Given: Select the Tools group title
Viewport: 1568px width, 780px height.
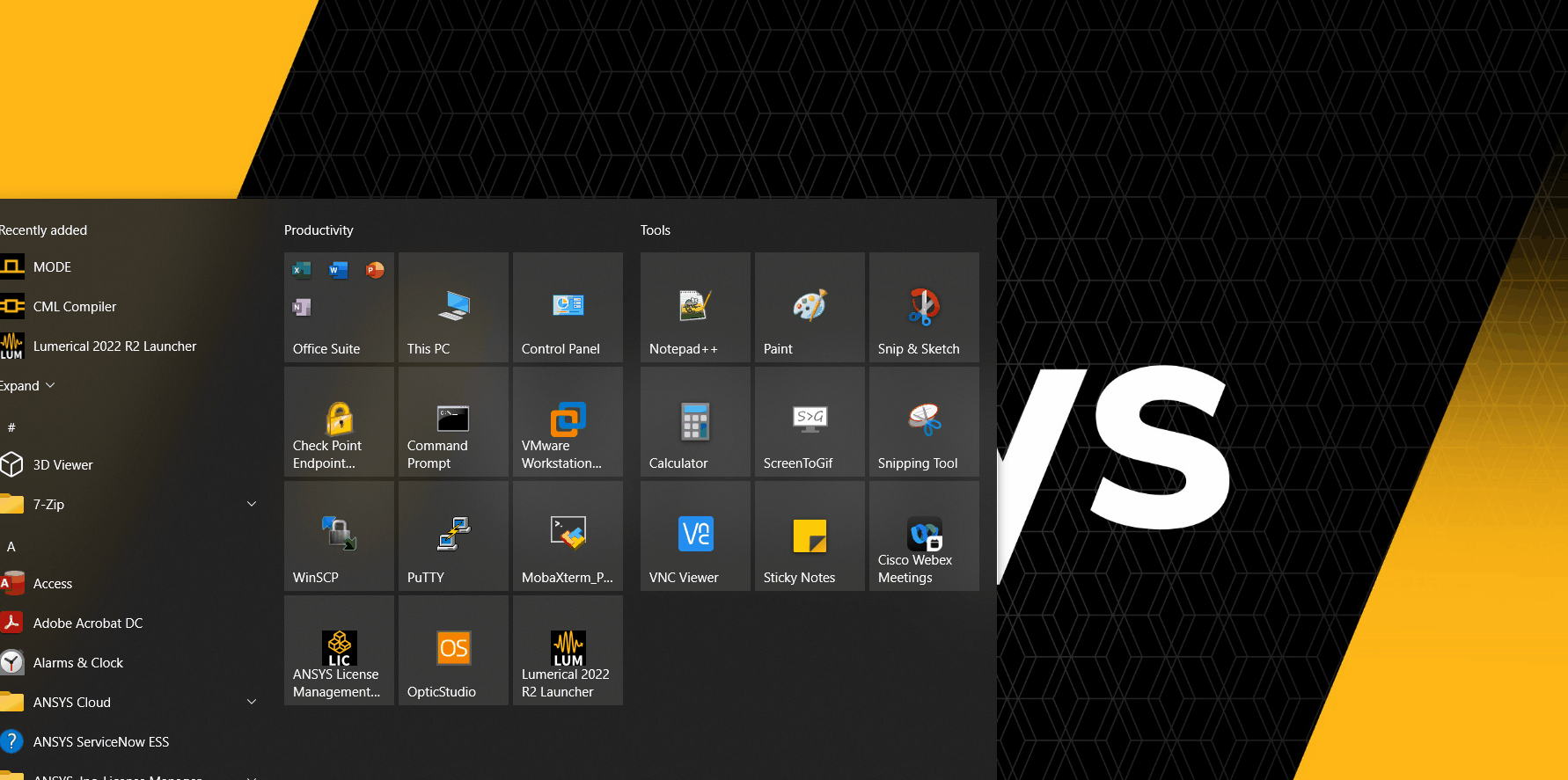Looking at the screenshot, I should [656, 230].
